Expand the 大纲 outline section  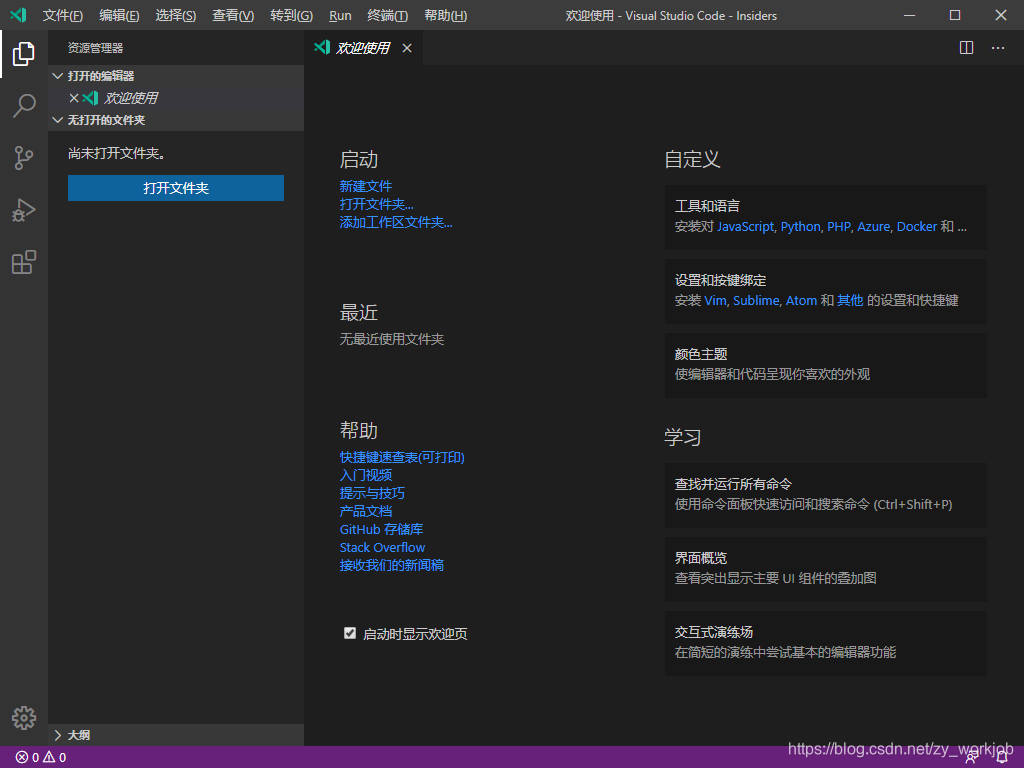[x=176, y=735]
